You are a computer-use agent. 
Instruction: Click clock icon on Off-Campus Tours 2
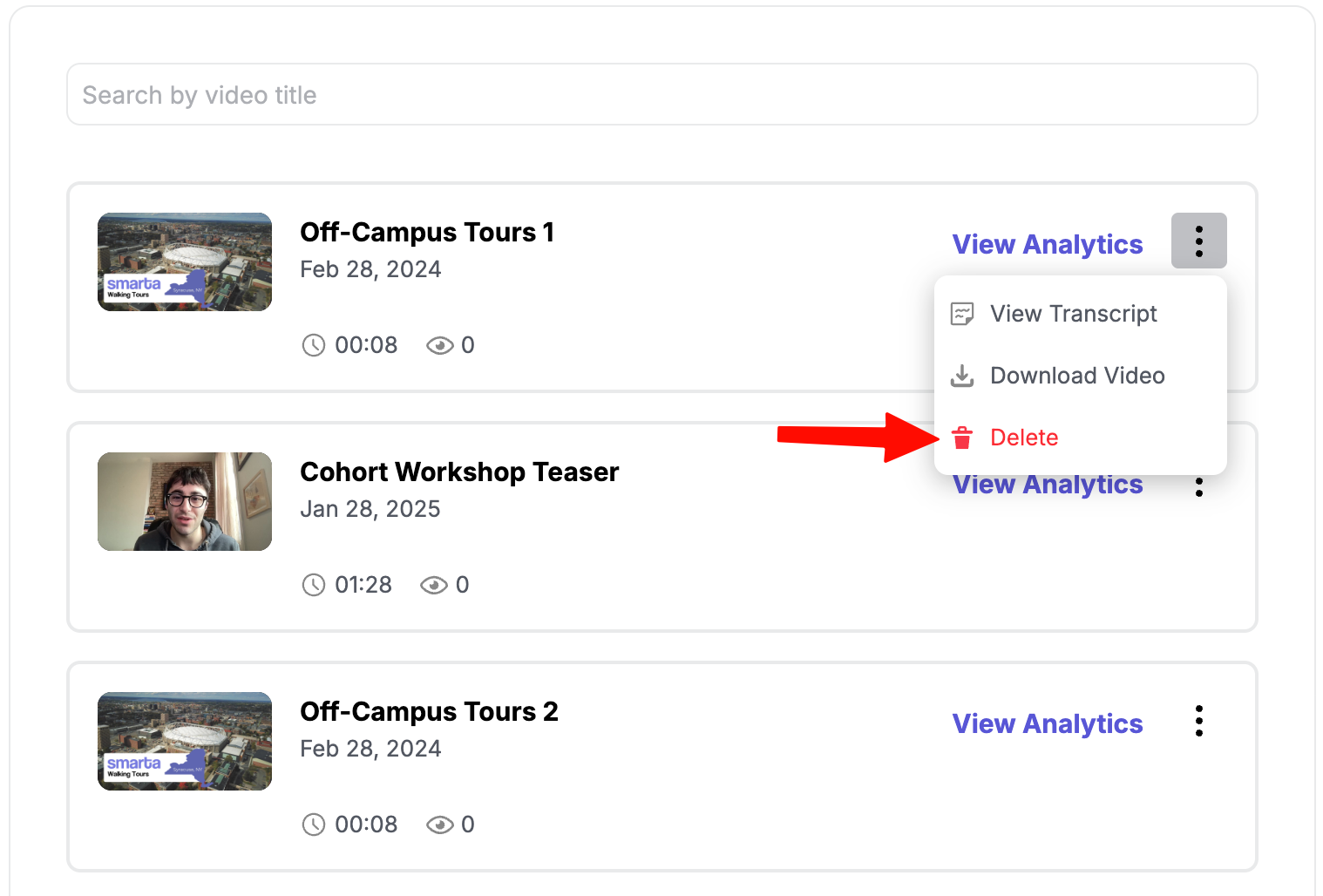point(313,825)
